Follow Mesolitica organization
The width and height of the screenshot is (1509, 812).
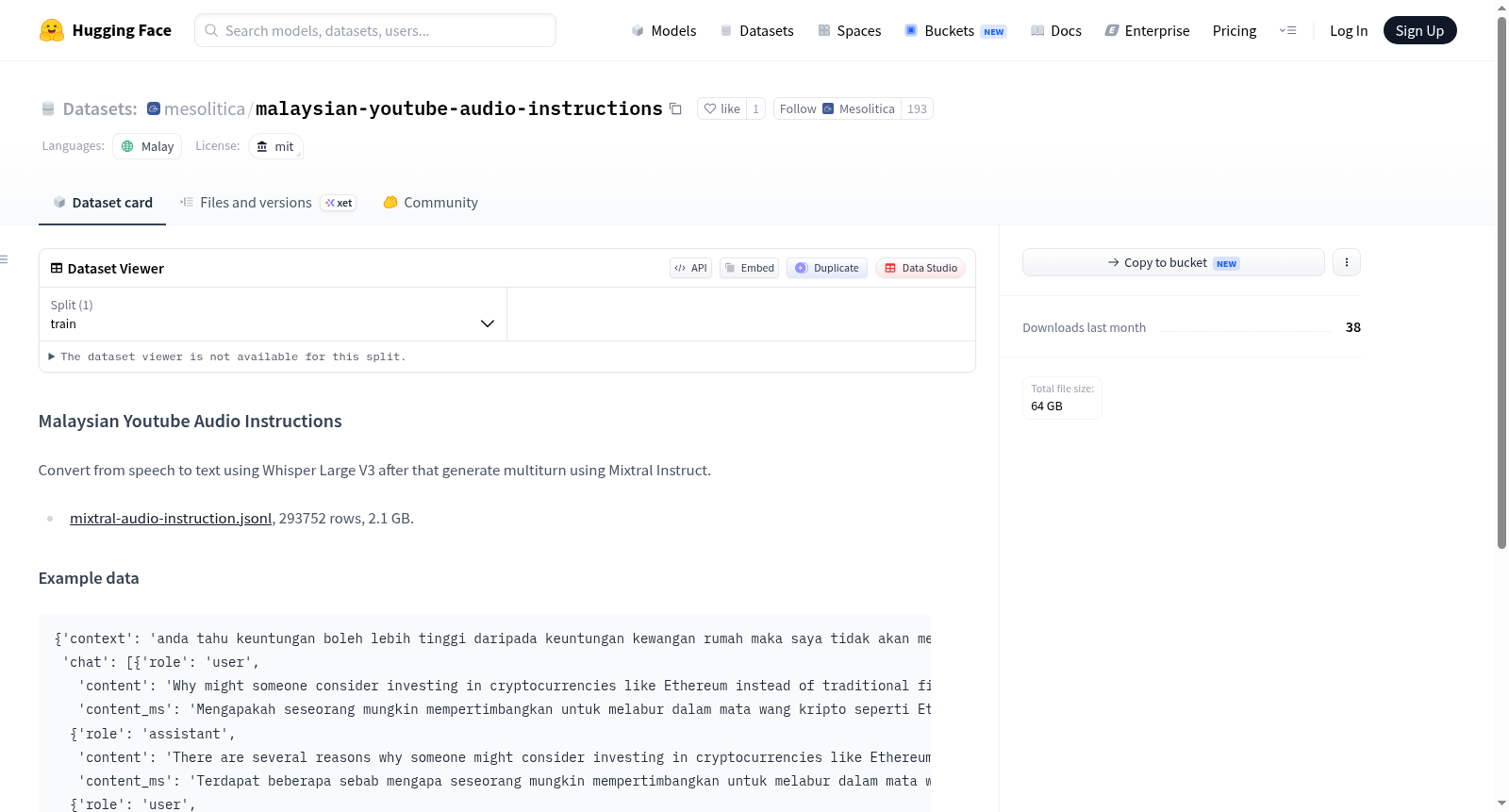837,108
